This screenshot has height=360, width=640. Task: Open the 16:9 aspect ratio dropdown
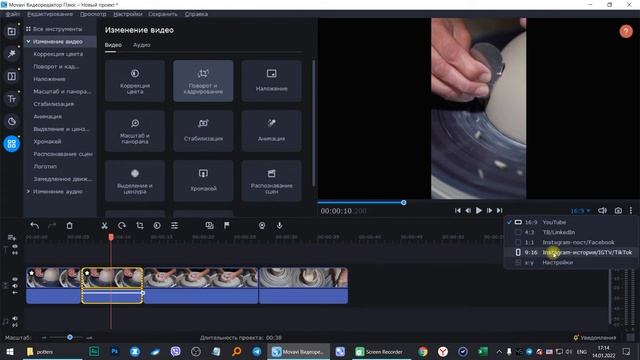tap(580, 211)
